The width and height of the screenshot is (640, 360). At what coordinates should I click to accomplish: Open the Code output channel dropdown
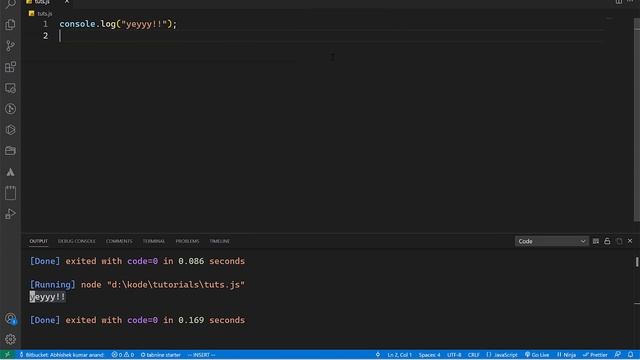click(551, 241)
